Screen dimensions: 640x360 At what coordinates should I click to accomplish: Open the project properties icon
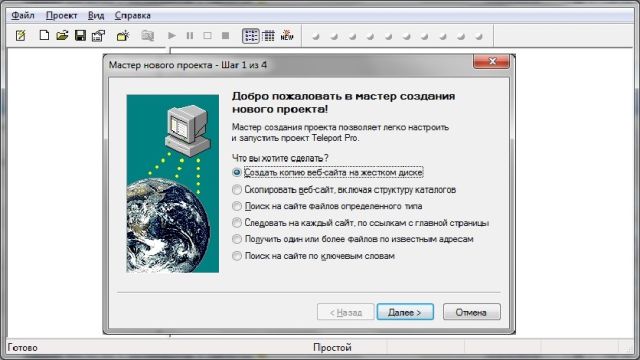point(98,36)
